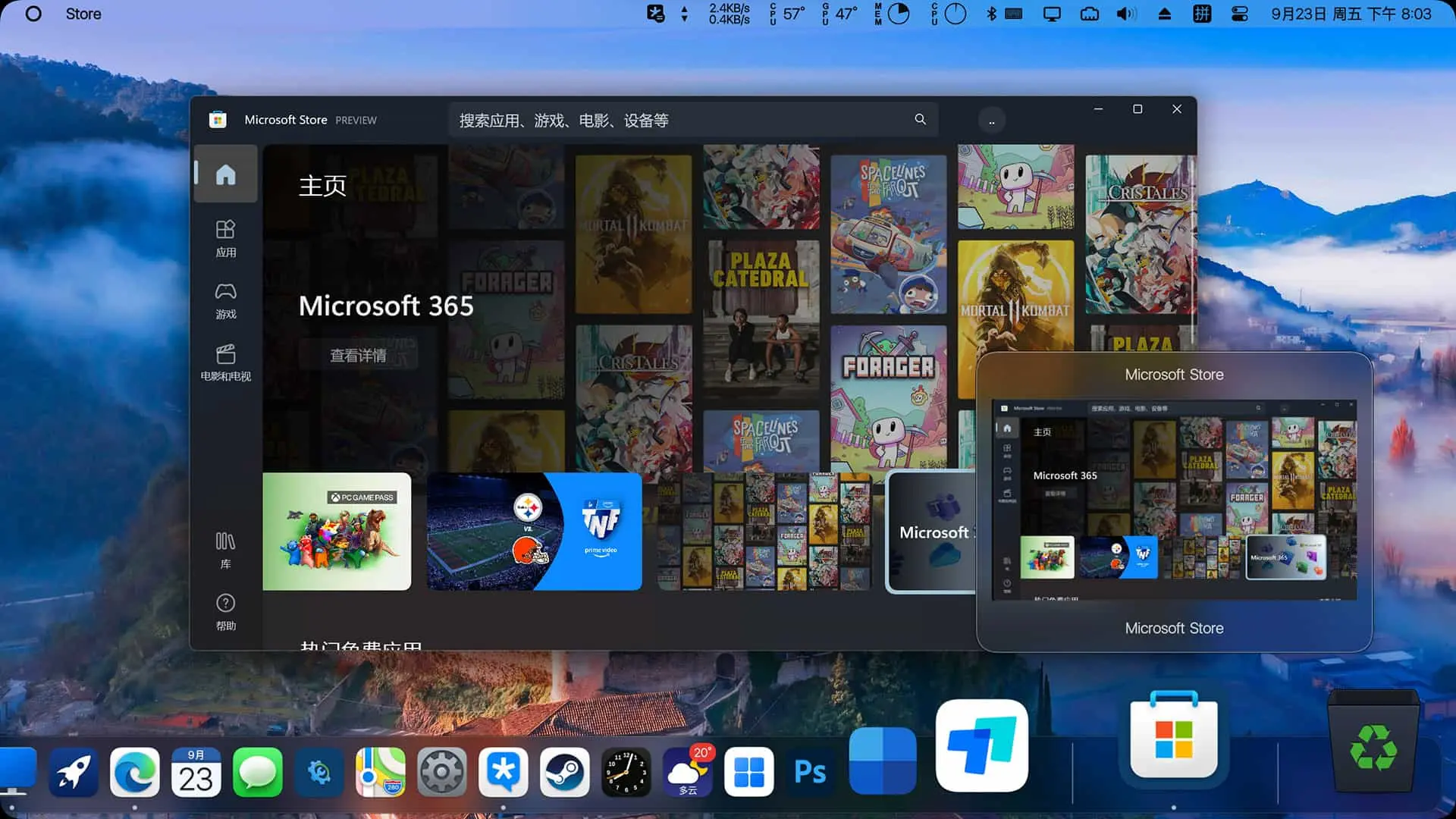The image size is (1456, 819).
Task: Select the Microsoft Store window preview thumbnail
Action: tap(1174, 499)
